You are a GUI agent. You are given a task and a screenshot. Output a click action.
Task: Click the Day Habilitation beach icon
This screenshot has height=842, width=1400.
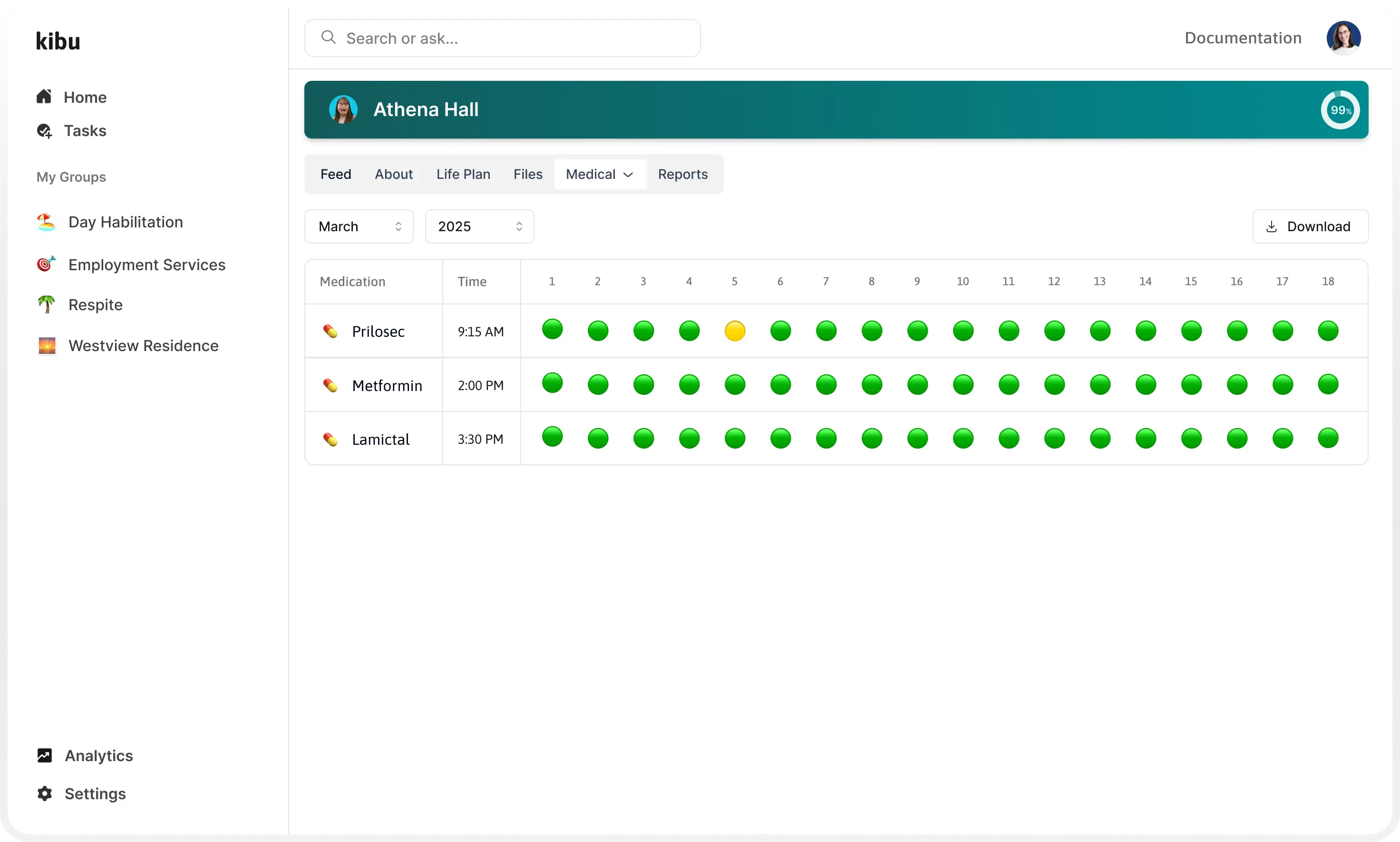(47, 222)
